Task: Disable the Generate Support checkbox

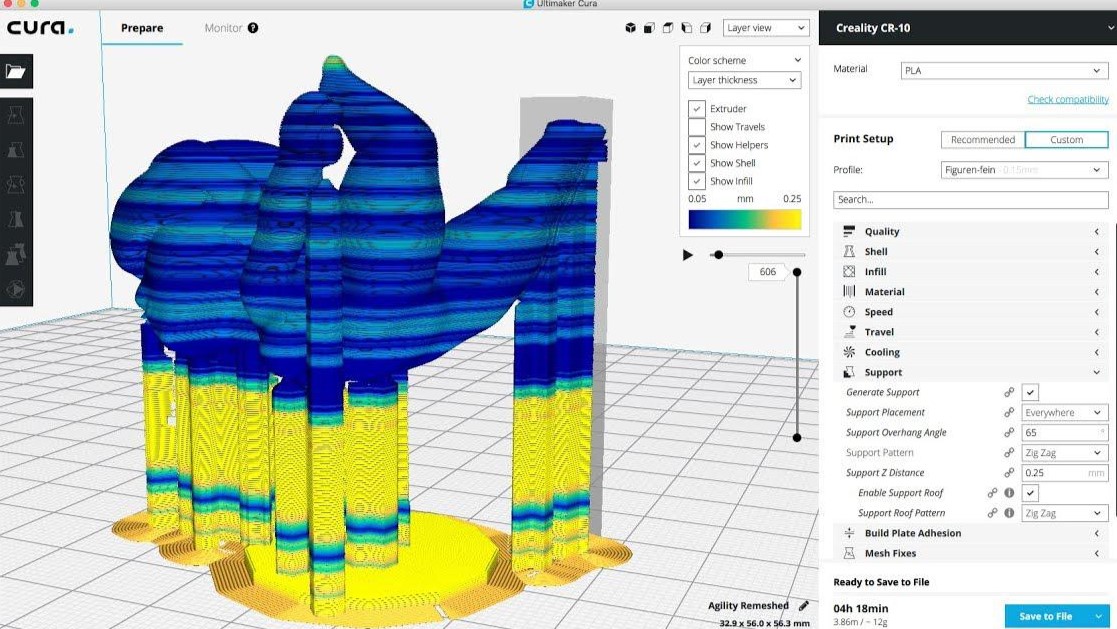Action: point(1030,393)
